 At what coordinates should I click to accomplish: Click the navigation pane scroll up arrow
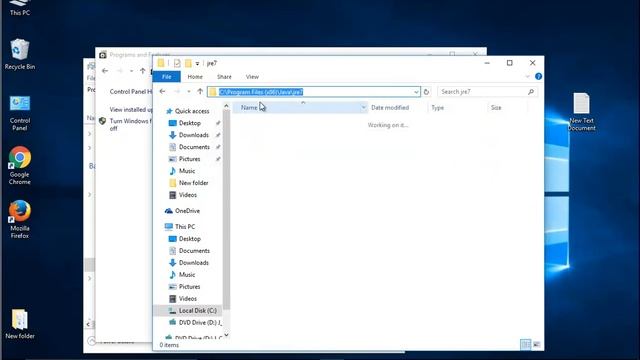[x=227, y=106]
